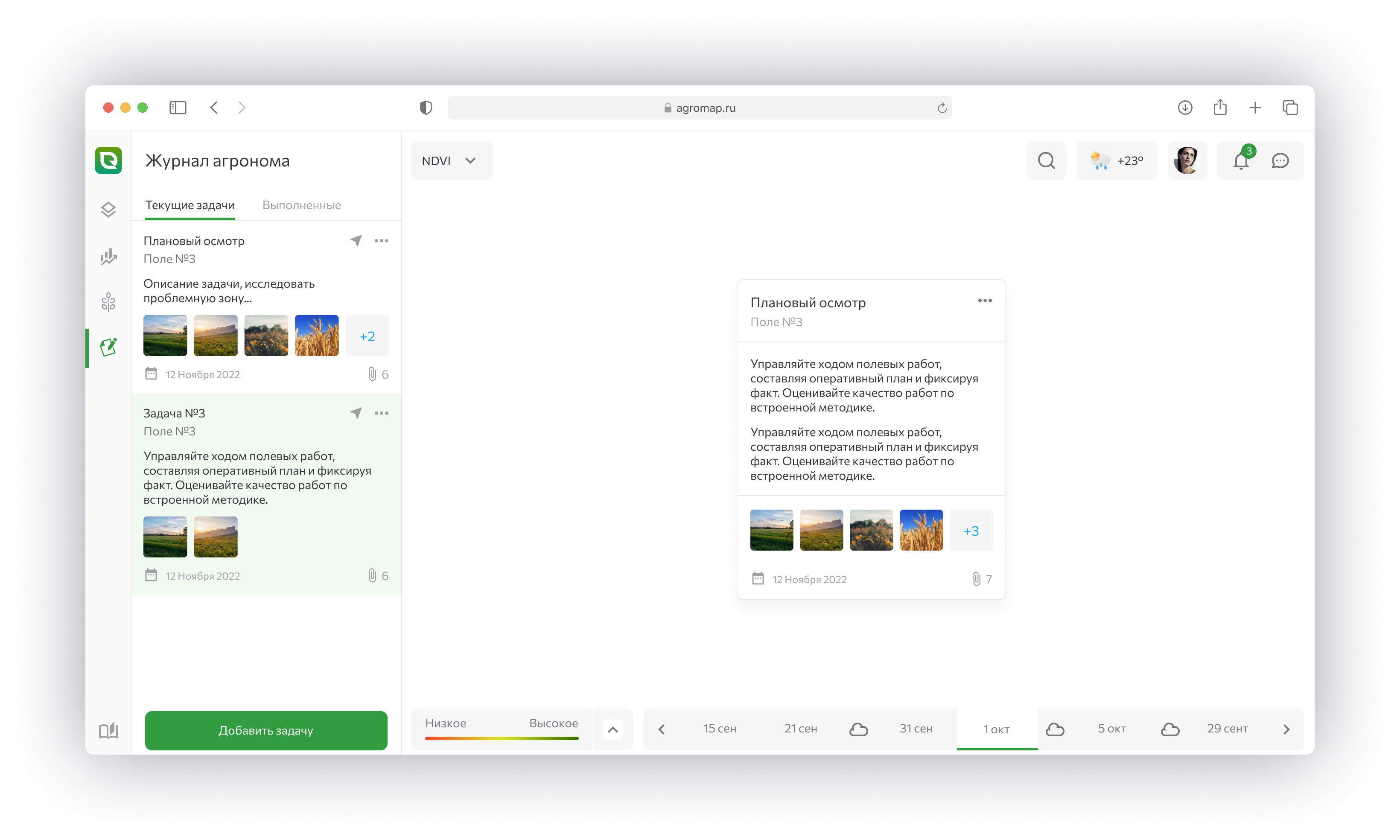Click attachments clip icon in Задача №3
Screen dimensions: 1400x840
point(372,576)
